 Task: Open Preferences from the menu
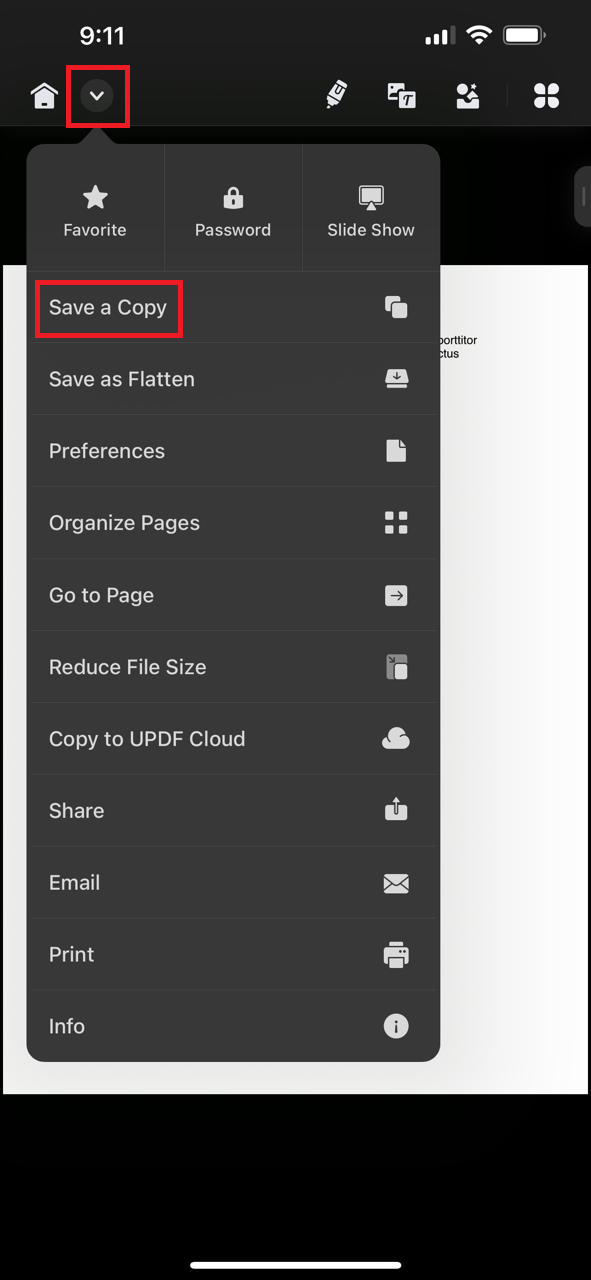pyautogui.click(x=232, y=451)
